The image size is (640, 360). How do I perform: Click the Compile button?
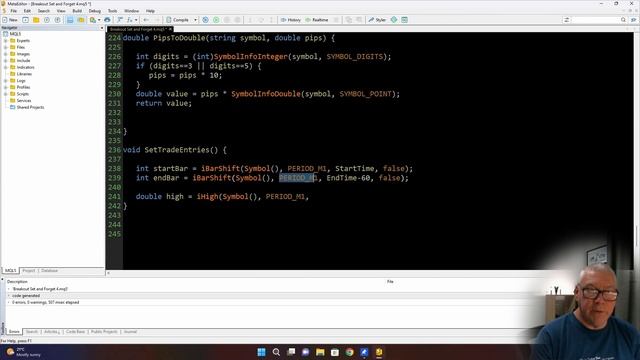pos(178,20)
